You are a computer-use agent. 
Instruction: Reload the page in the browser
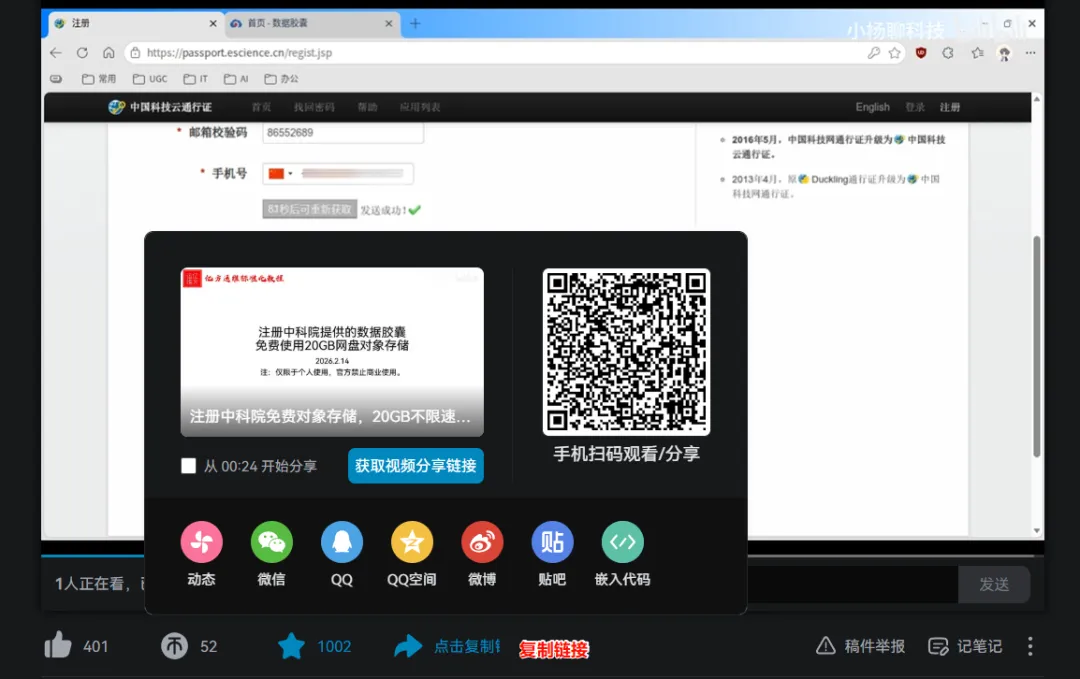click(x=82, y=52)
